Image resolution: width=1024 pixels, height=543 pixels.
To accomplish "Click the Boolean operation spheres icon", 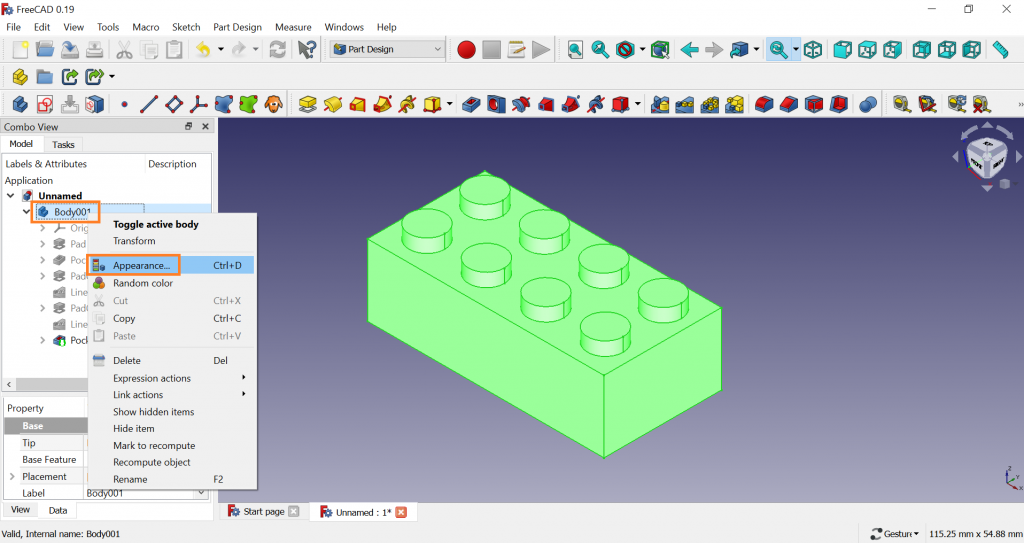I will [x=868, y=103].
